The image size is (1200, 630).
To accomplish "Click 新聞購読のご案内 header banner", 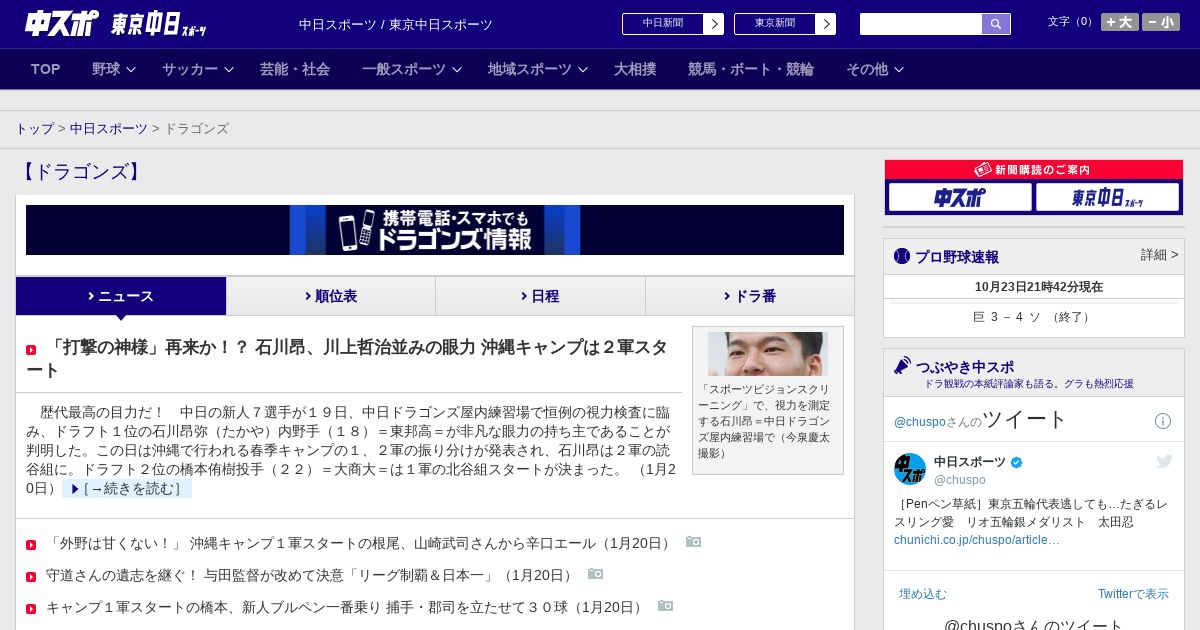I will click(x=1034, y=170).
